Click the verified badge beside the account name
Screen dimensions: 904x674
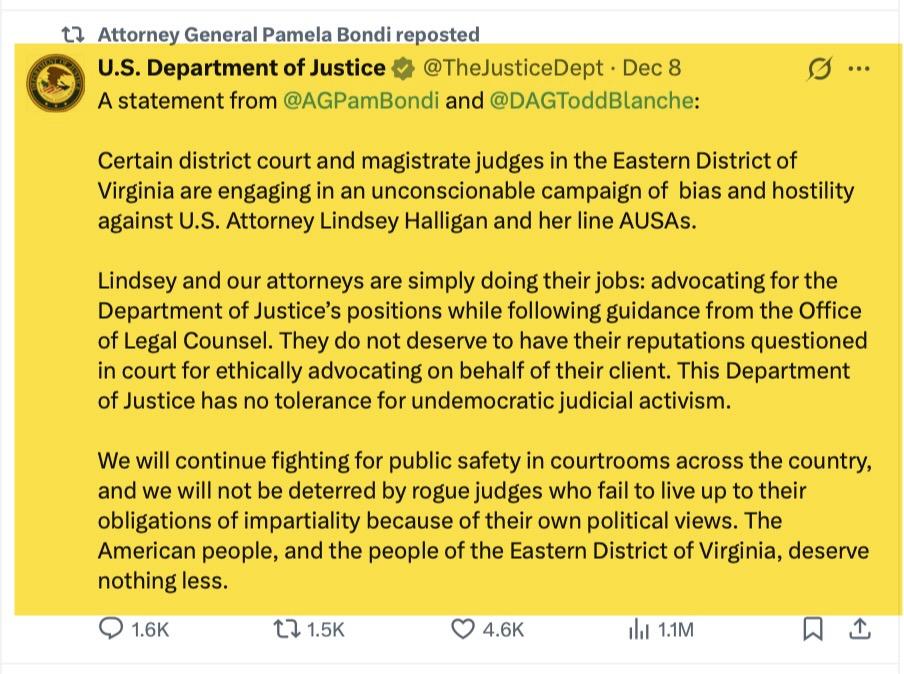pos(403,68)
